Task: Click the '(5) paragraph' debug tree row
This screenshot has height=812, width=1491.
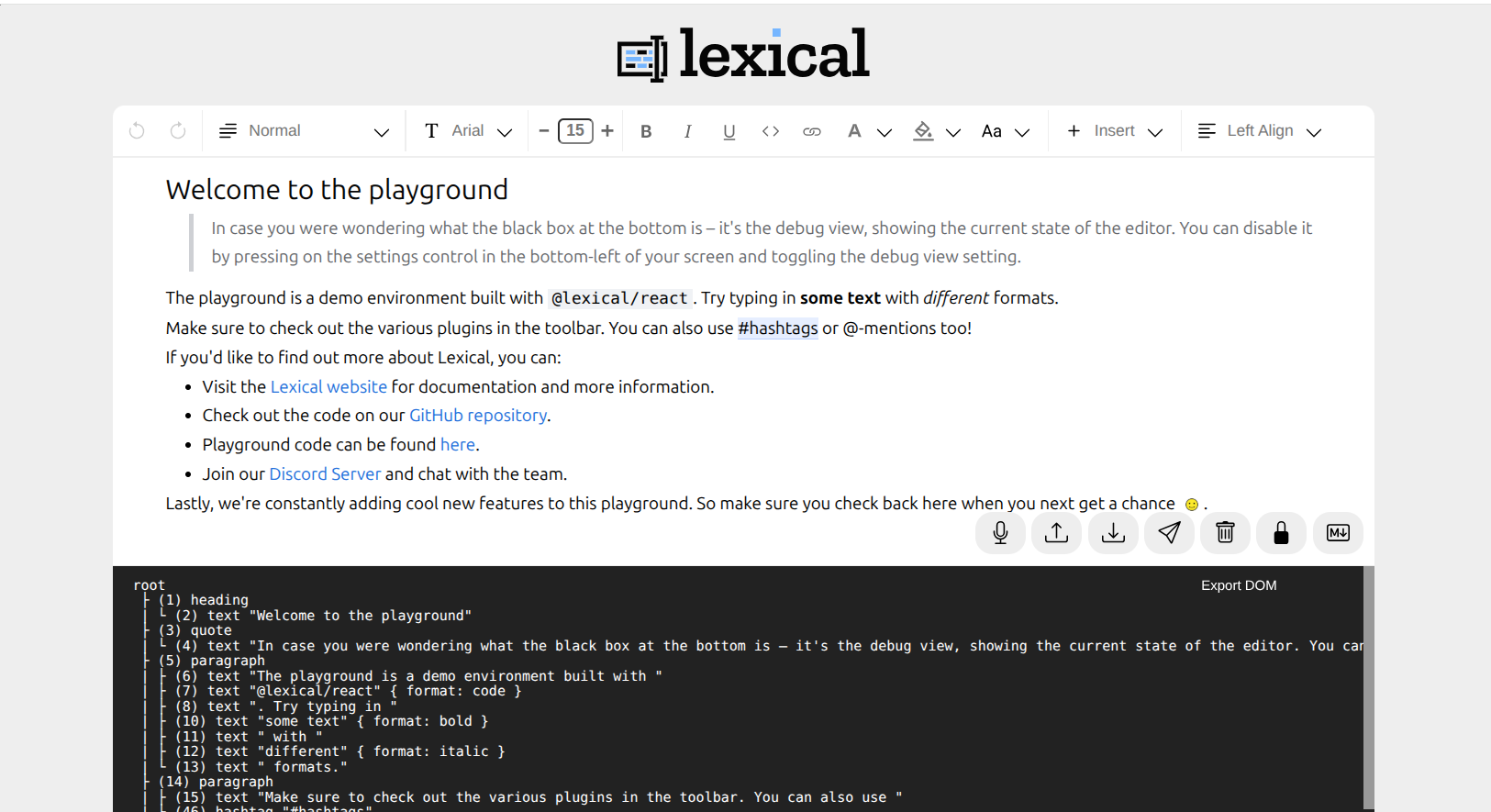Action: (211, 661)
